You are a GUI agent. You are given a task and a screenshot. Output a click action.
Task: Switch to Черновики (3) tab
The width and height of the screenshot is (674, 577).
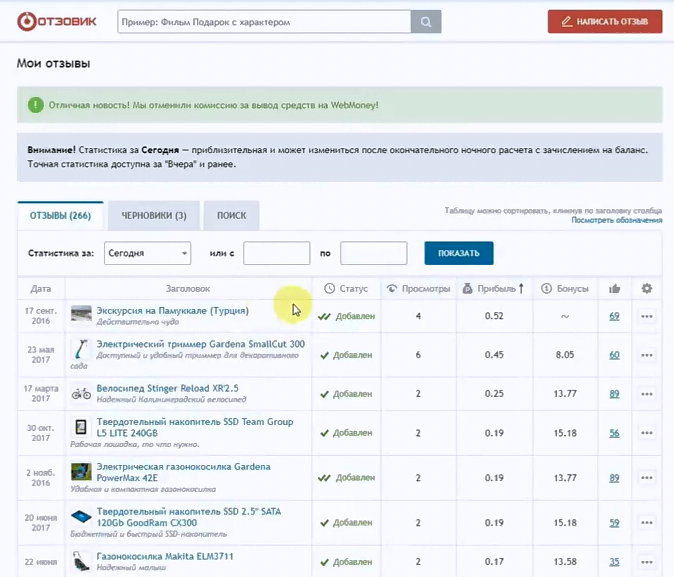coord(153,215)
